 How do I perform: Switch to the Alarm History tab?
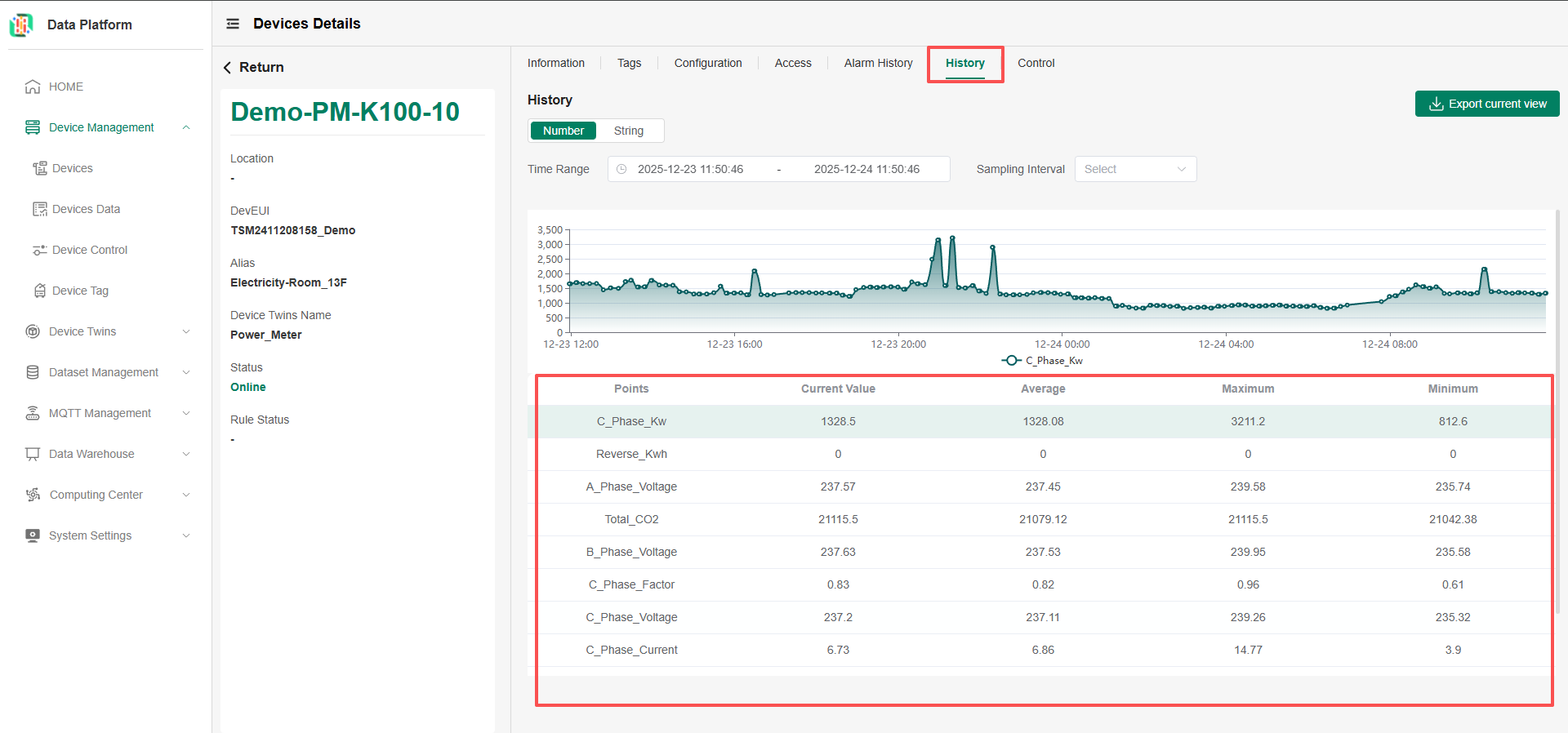coord(878,63)
